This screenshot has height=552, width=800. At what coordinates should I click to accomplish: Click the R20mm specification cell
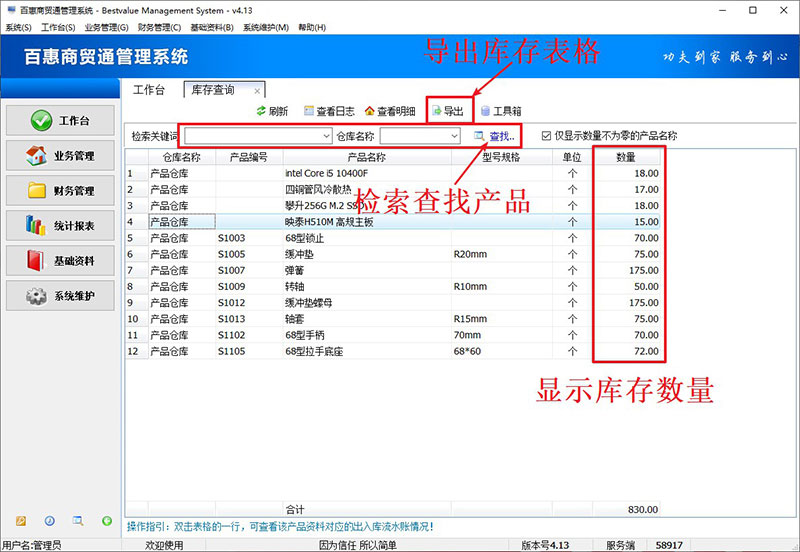pos(502,254)
